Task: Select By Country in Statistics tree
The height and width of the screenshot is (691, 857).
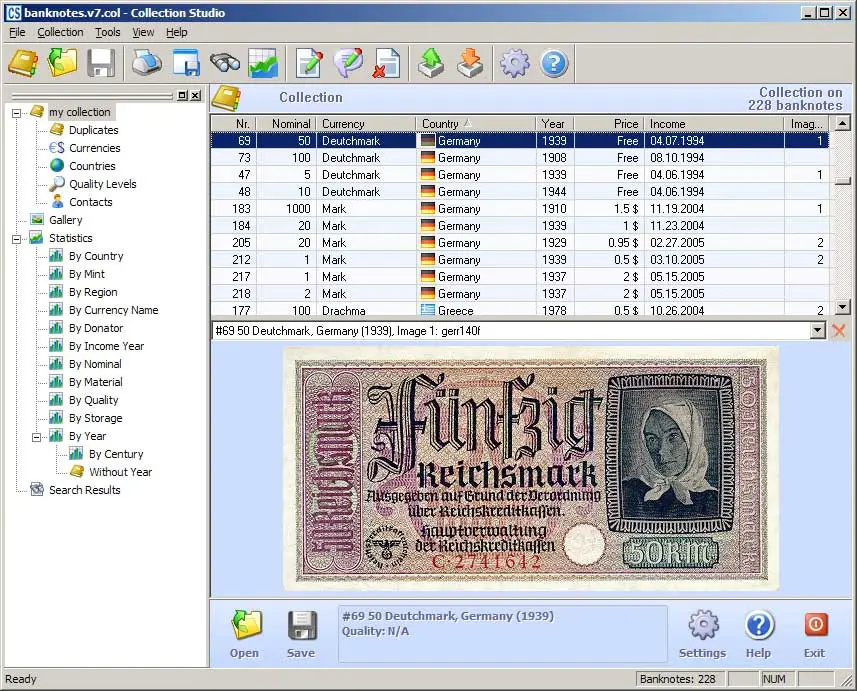Action: (96, 256)
